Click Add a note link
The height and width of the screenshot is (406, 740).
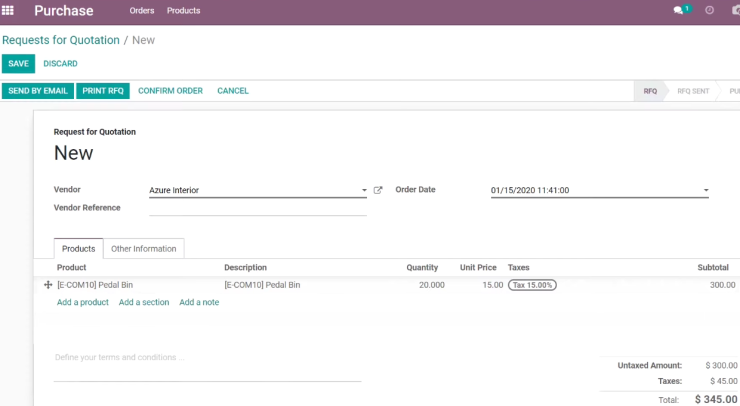coord(199,302)
